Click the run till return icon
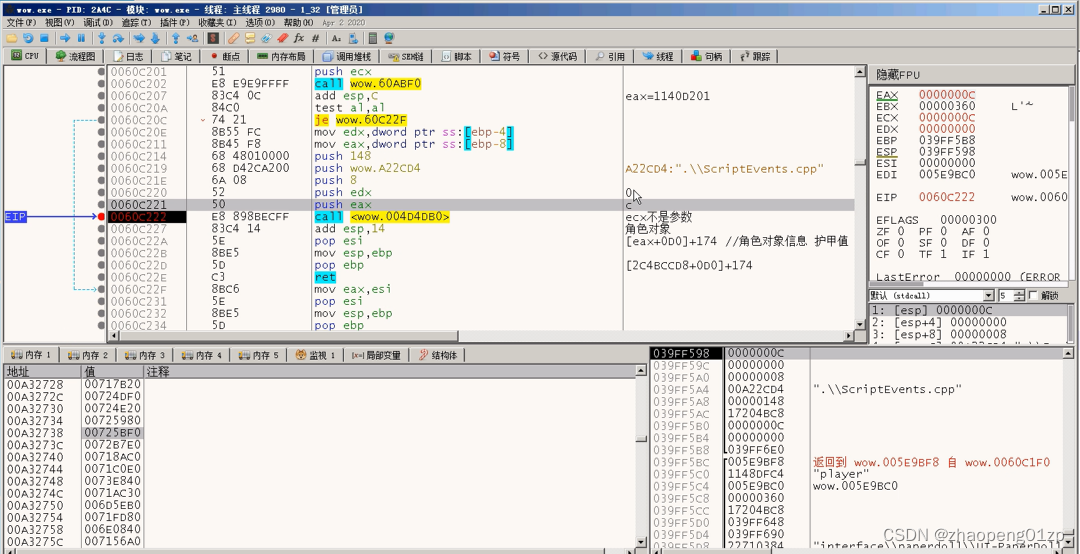The image size is (1080, 554). [176, 38]
